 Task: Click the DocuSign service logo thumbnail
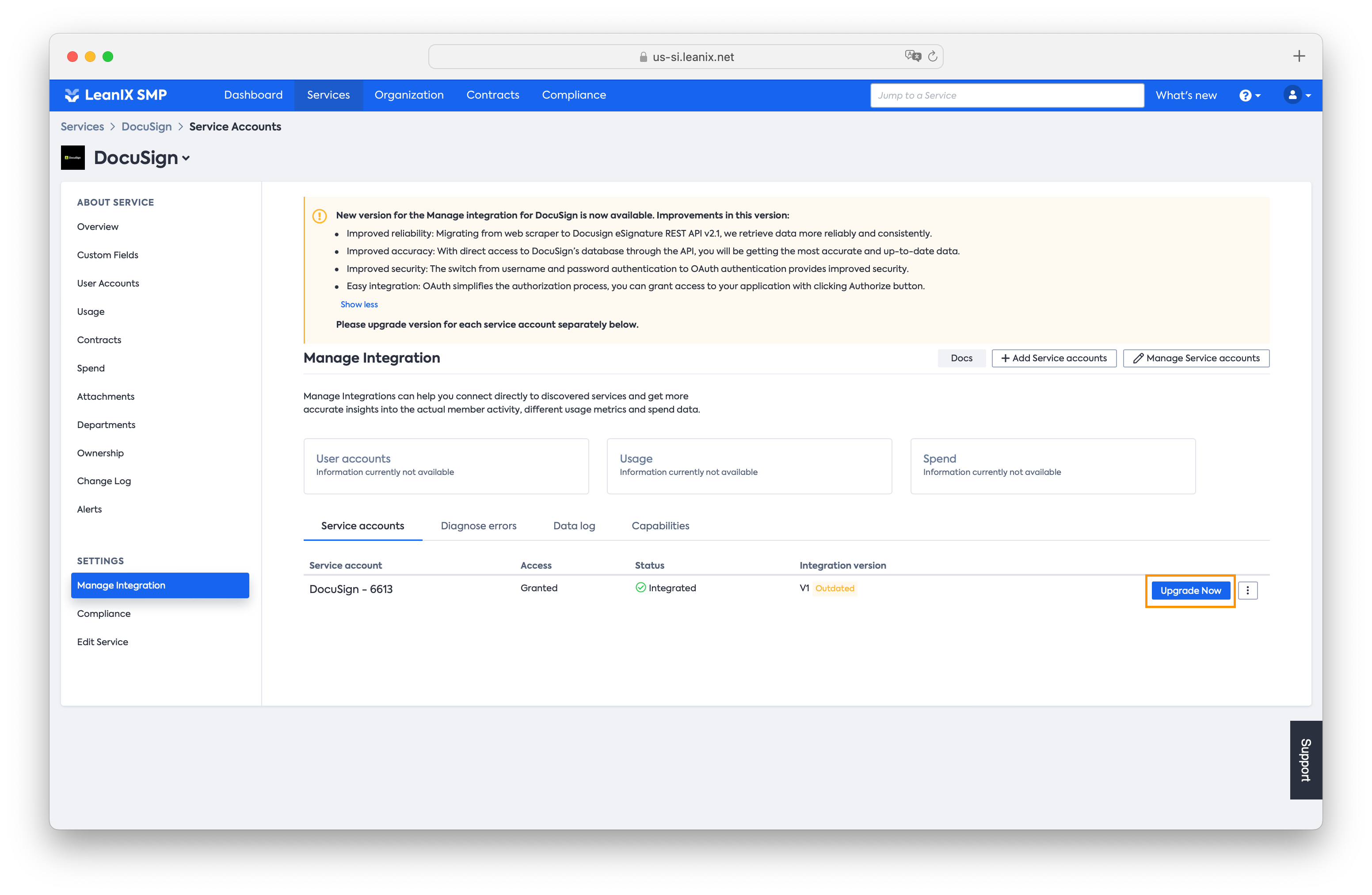point(72,157)
